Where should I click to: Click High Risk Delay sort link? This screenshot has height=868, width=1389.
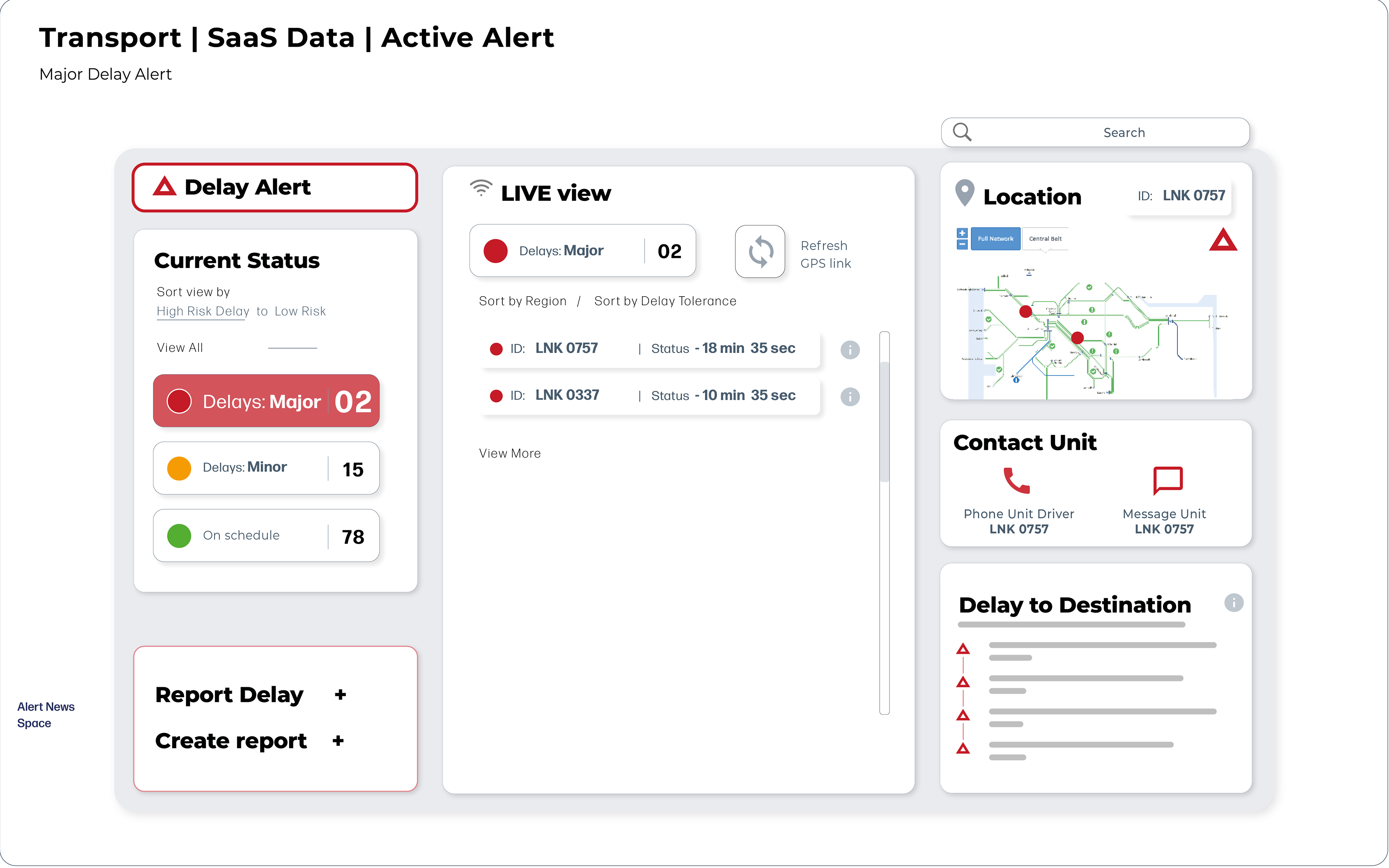click(x=203, y=311)
